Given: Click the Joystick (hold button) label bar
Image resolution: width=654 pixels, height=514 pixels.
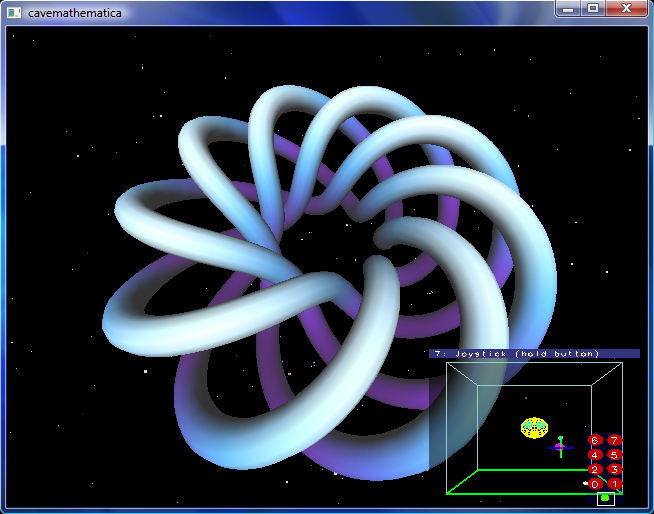Looking at the screenshot, I should (533, 354).
